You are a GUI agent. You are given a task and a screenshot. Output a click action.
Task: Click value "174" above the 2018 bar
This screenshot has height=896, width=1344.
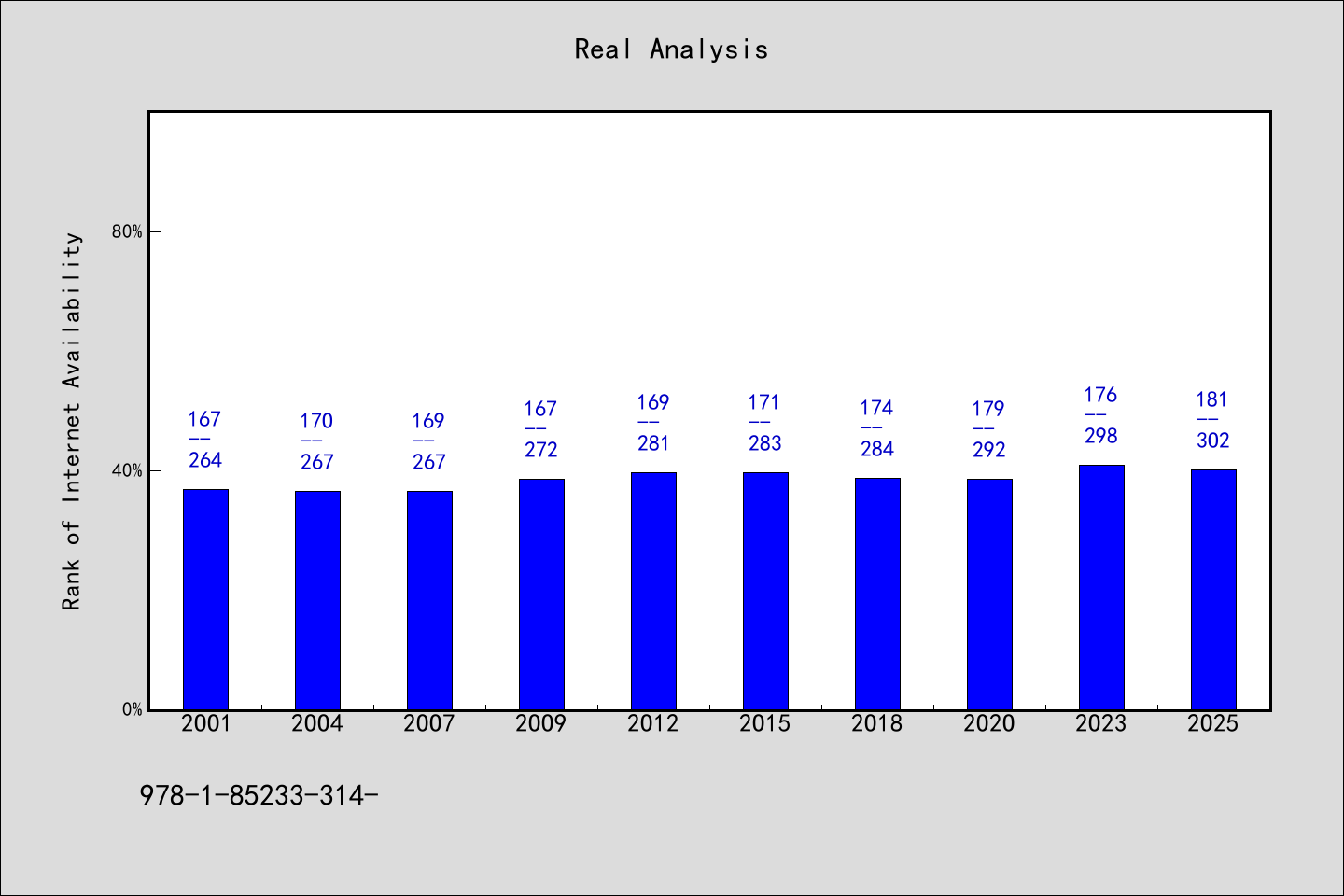click(x=876, y=408)
